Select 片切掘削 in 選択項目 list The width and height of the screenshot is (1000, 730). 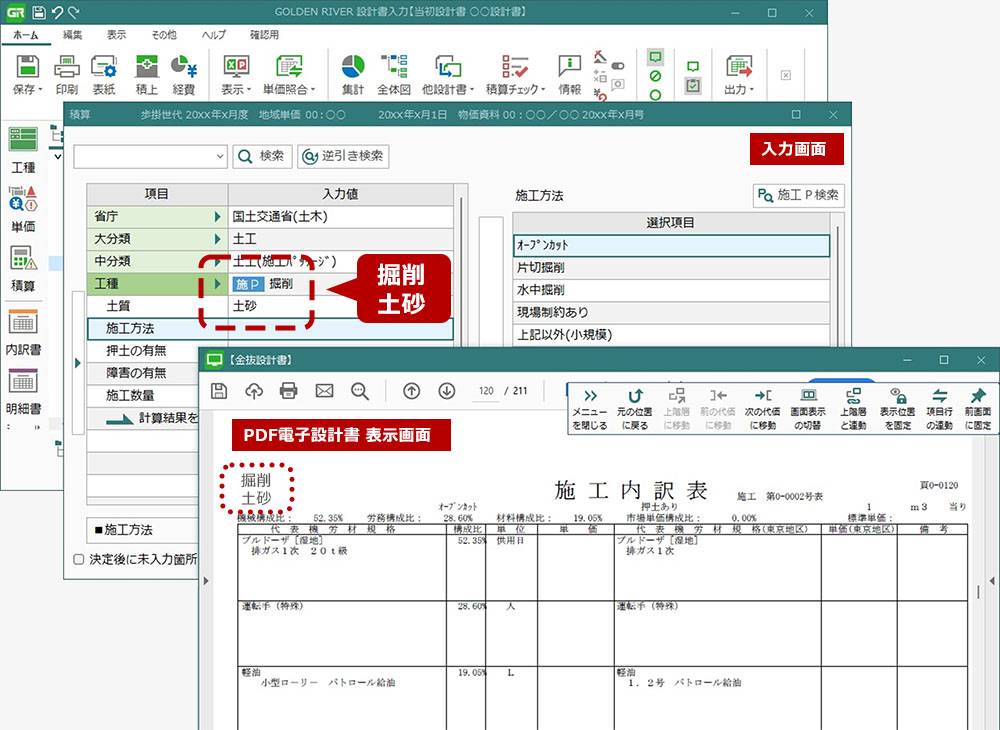[672, 268]
